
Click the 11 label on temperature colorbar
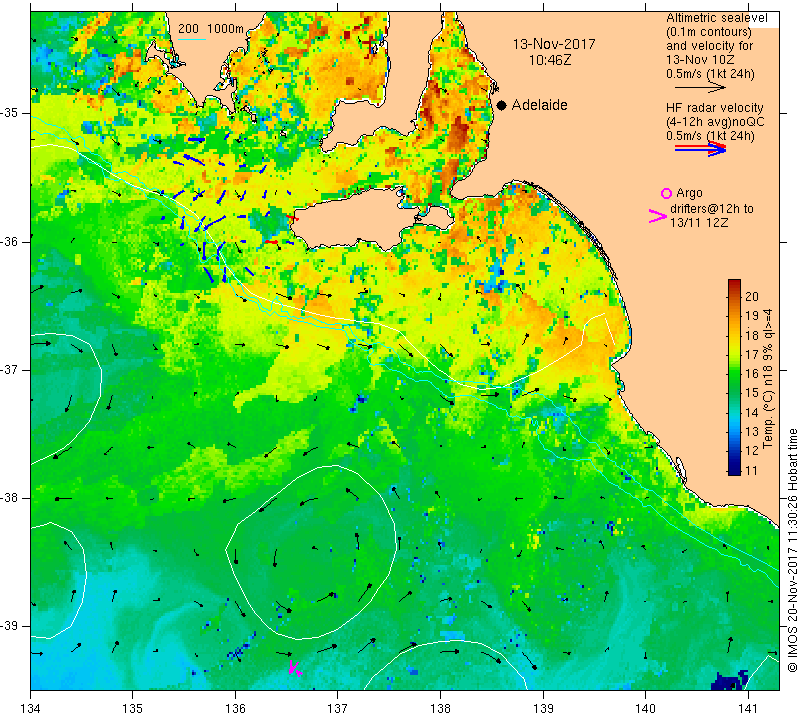pyautogui.click(x=752, y=470)
